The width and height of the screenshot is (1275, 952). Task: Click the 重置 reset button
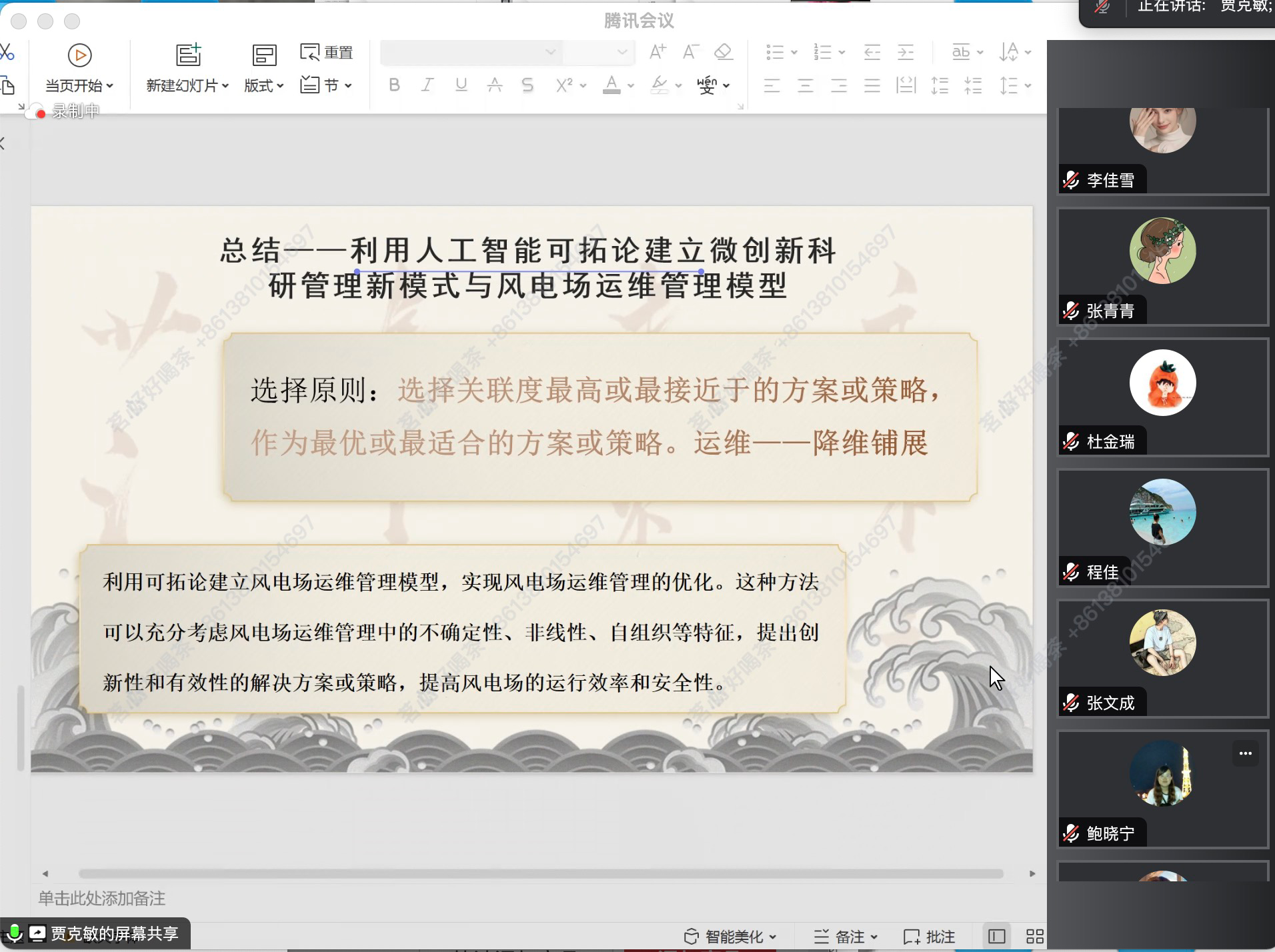pyautogui.click(x=326, y=52)
